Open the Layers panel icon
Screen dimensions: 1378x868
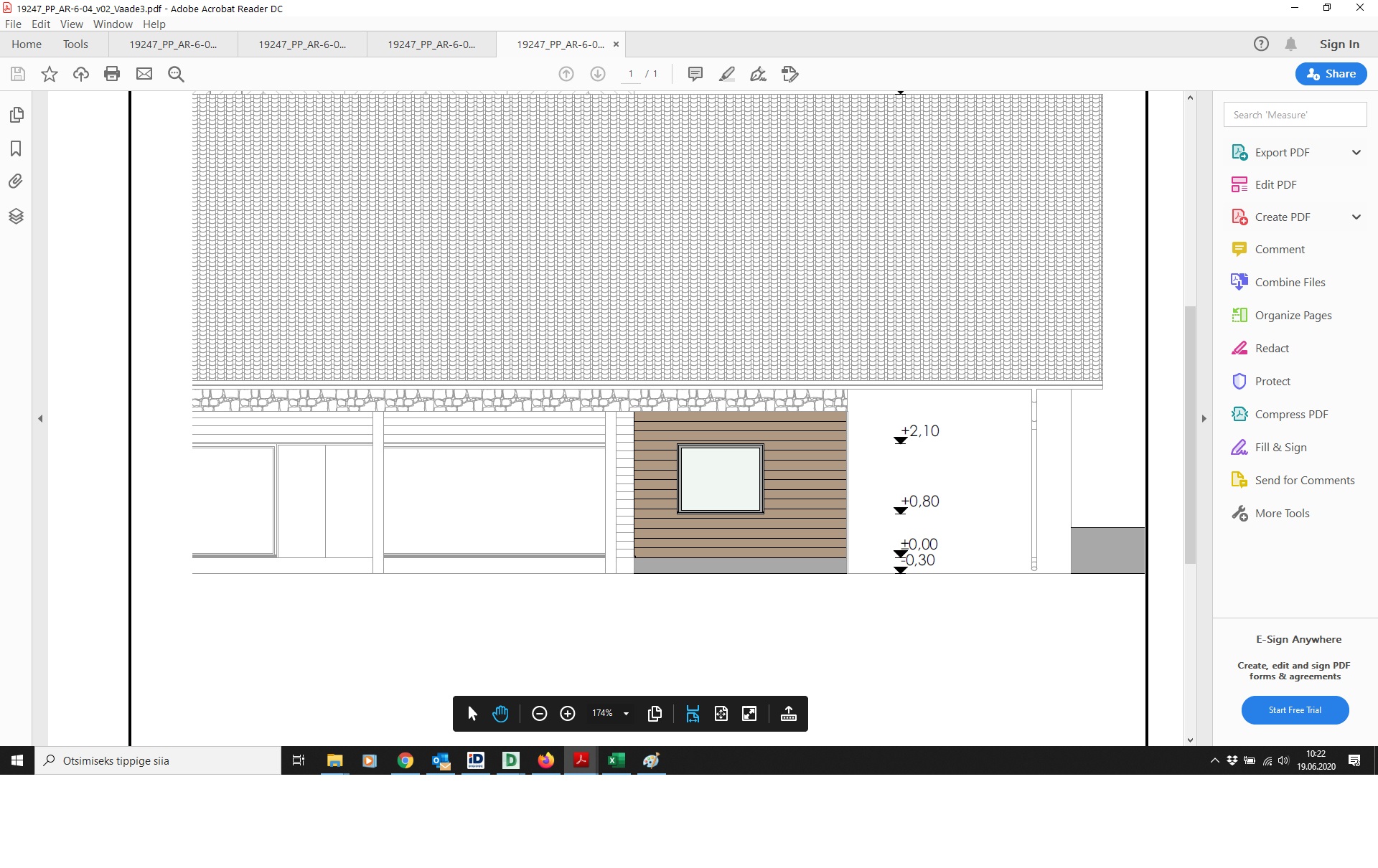[x=16, y=217]
